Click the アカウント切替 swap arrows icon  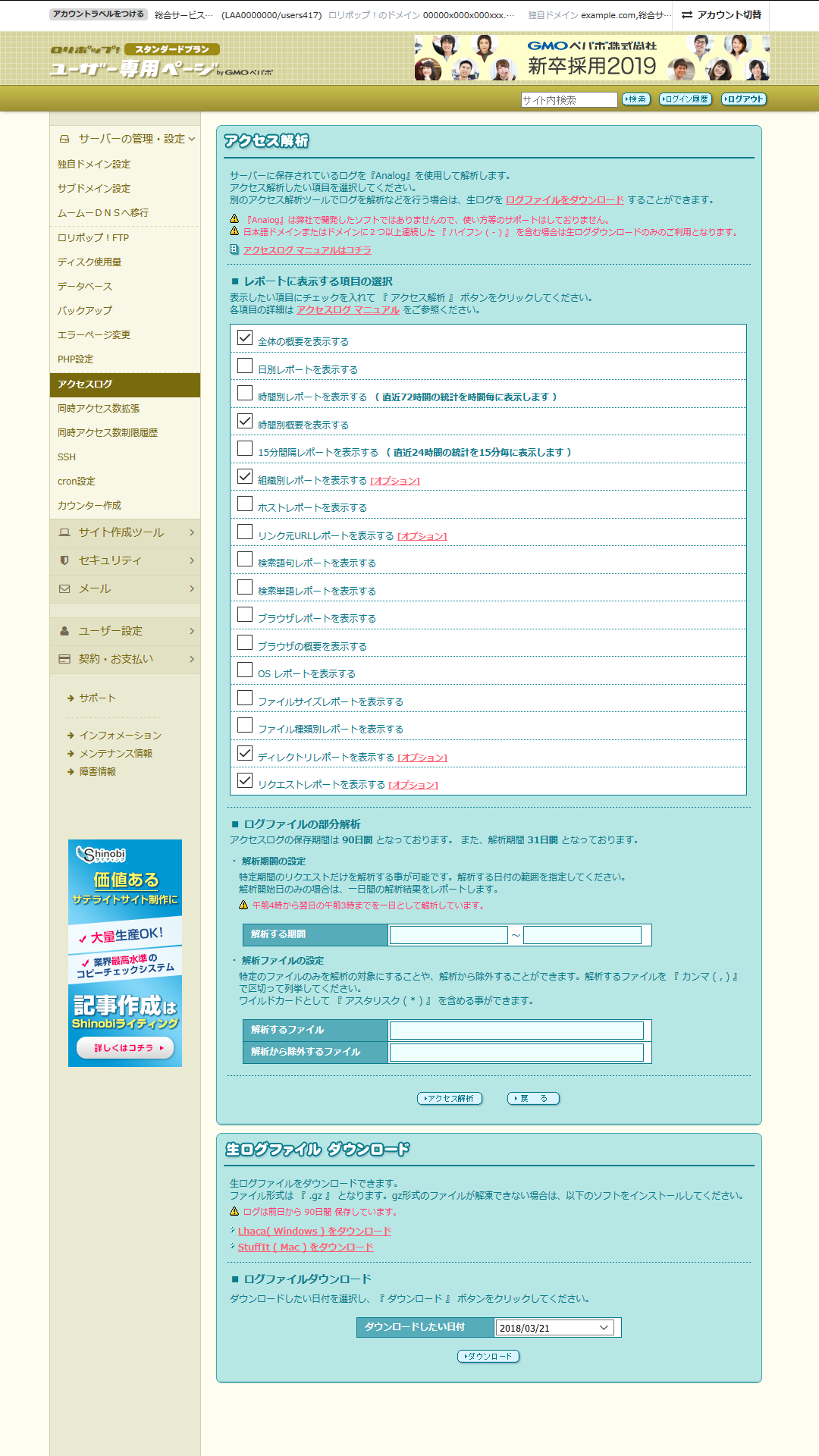click(687, 15)
